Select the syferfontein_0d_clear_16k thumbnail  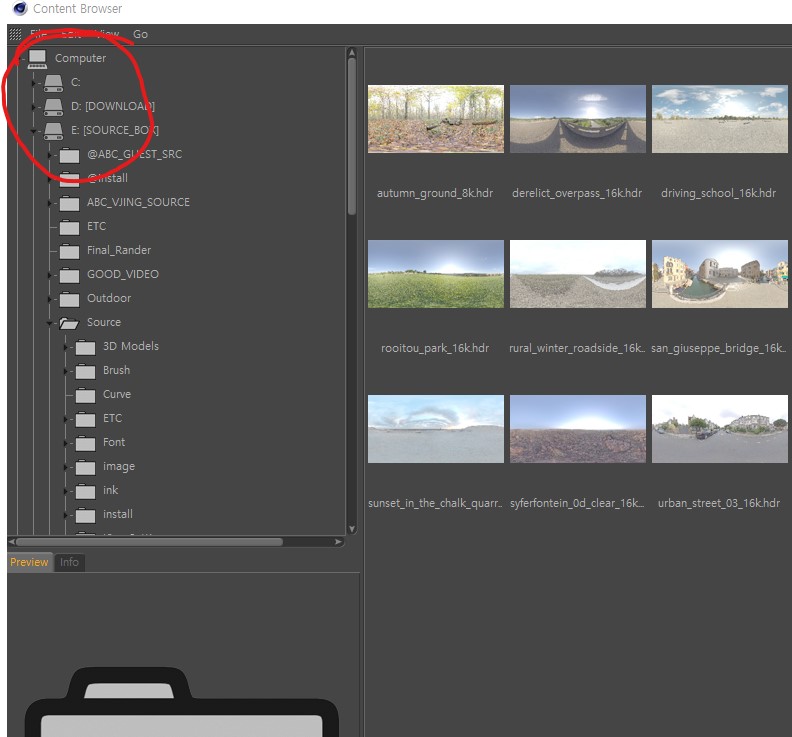coord(578,429)
